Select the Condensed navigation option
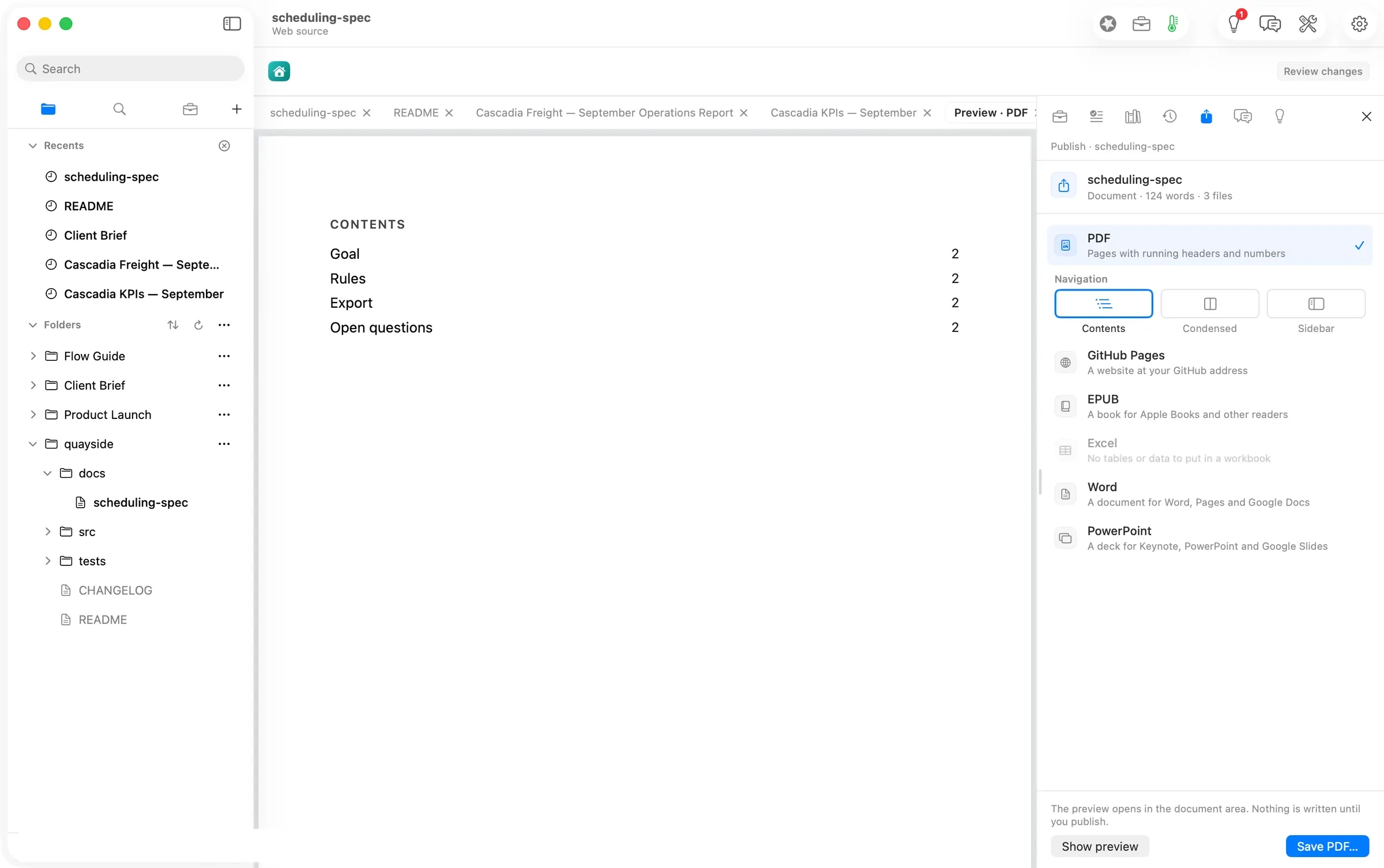Image resolution: width=1384 pixels, height=868 pixels. 1209,304
